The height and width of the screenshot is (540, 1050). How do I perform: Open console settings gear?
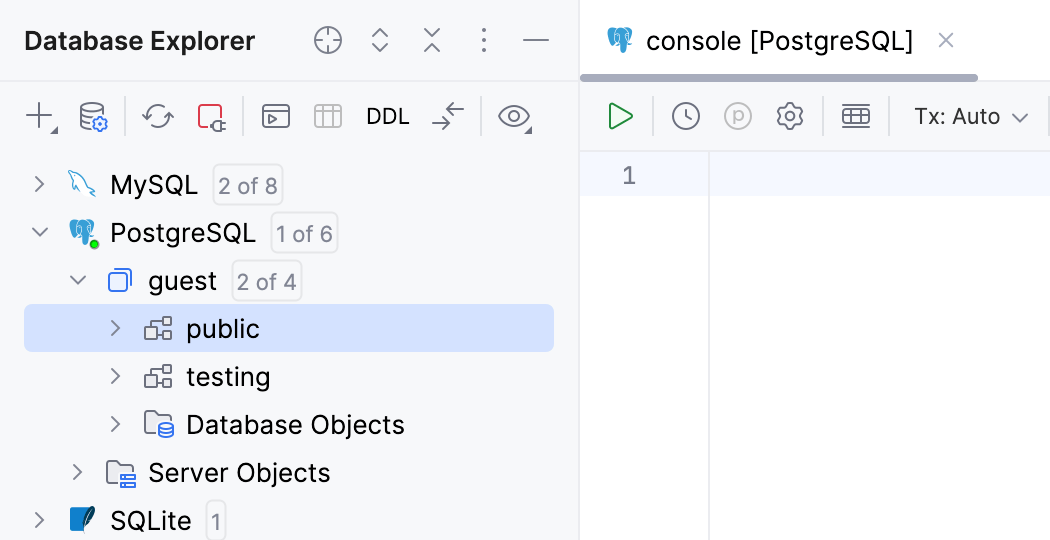[x=790, y=116]
